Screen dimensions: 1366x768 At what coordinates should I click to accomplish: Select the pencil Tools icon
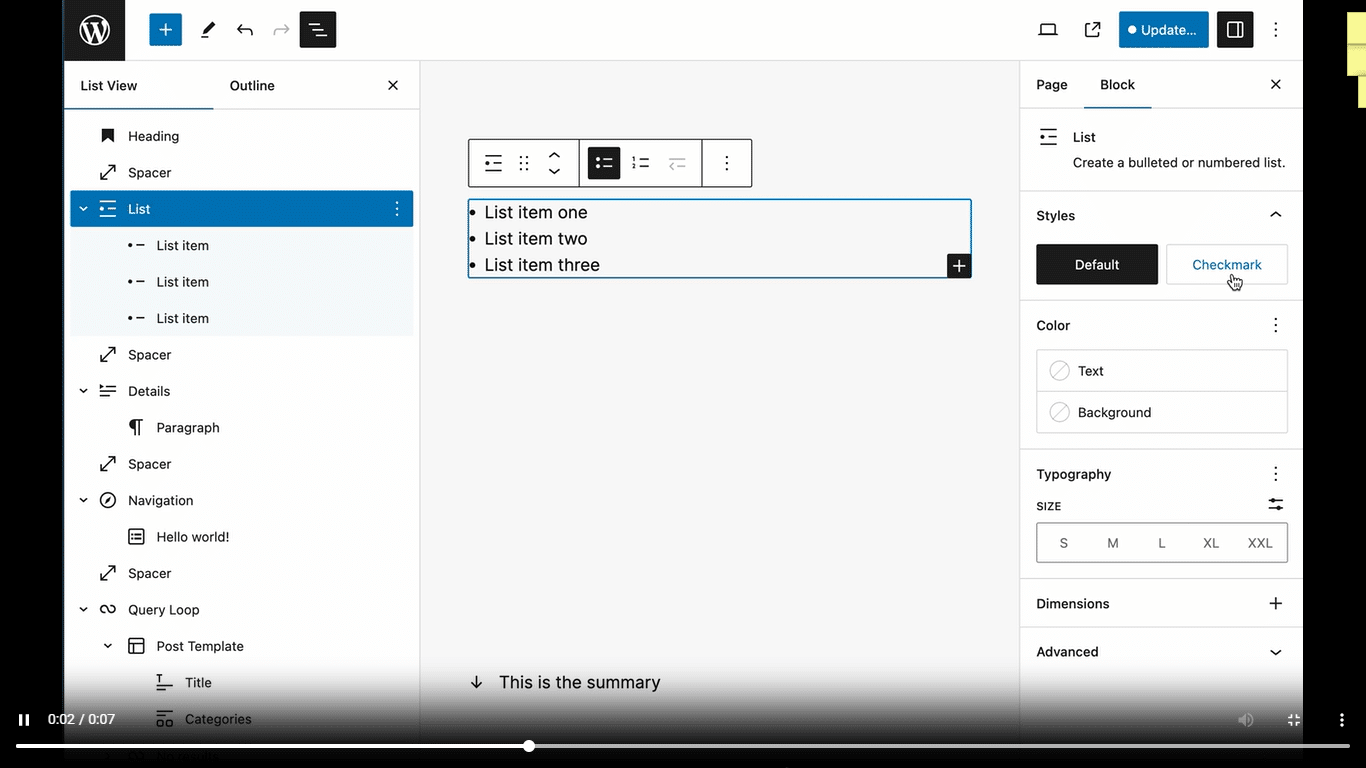click(208, 30)
